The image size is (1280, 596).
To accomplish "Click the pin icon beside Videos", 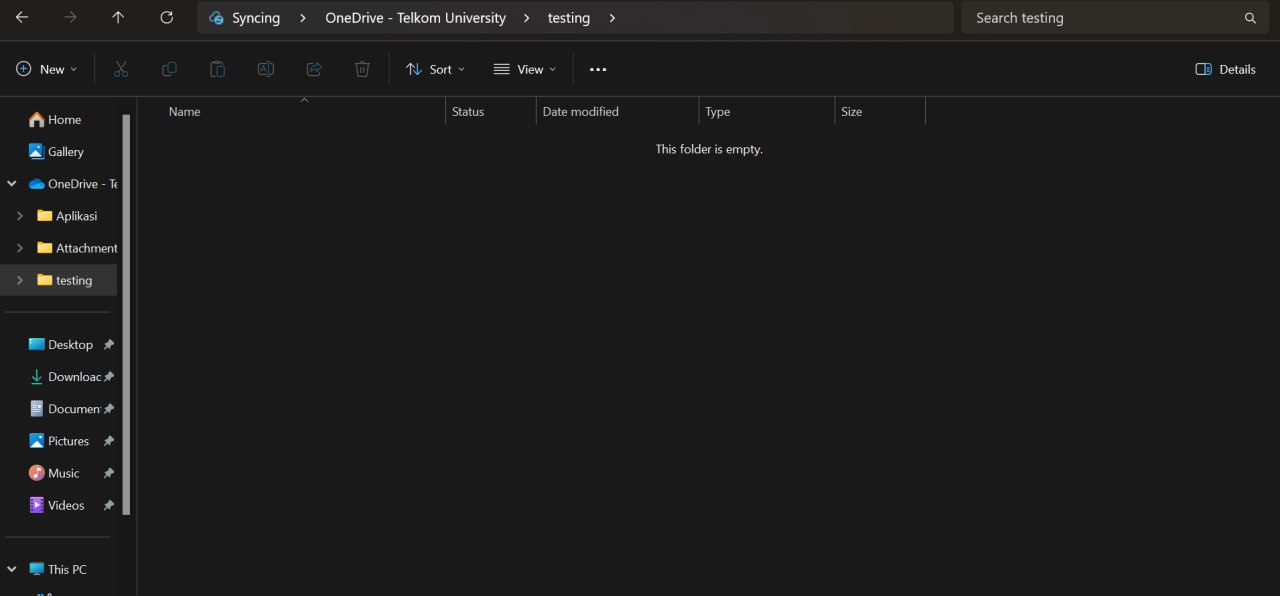I will point(109,505).
